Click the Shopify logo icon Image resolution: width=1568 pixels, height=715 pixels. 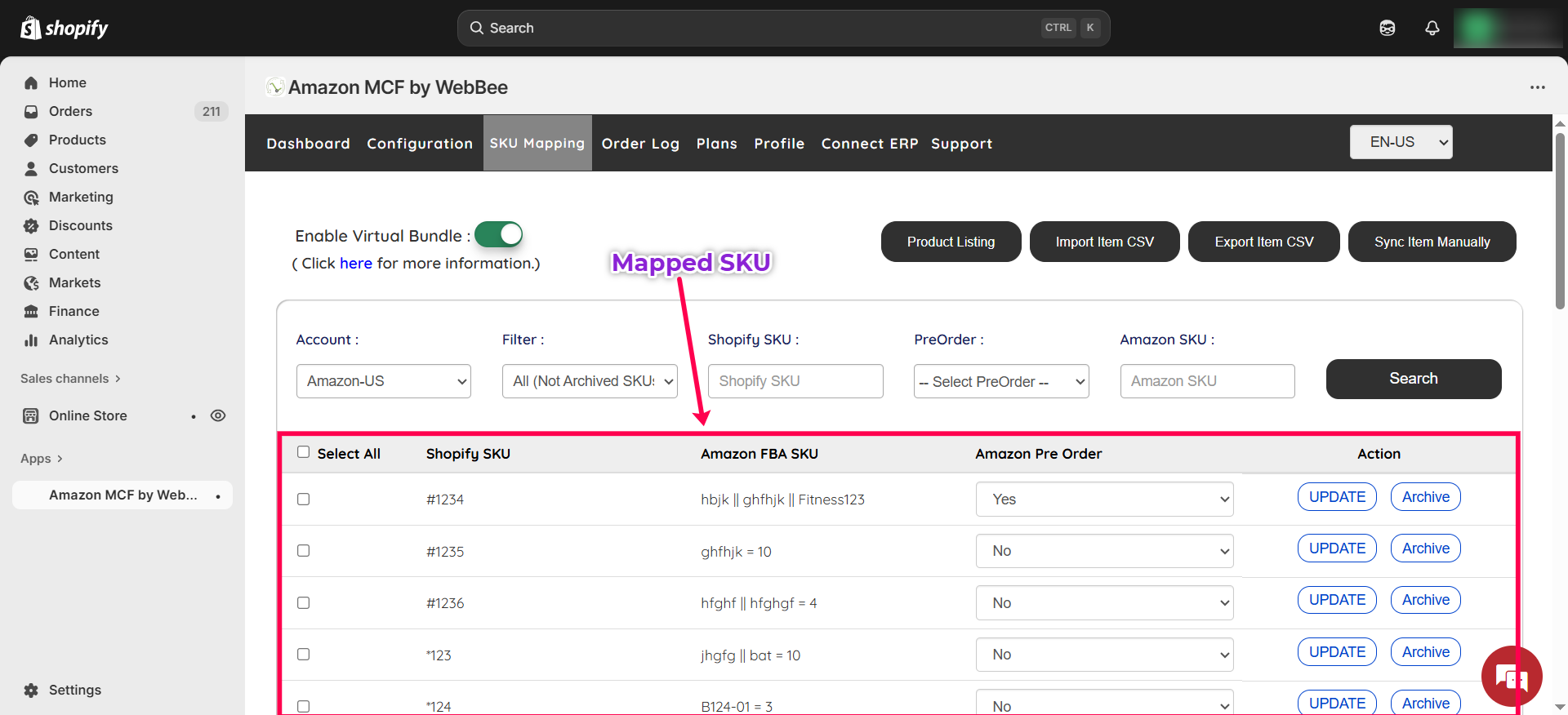tap(31, 28)
